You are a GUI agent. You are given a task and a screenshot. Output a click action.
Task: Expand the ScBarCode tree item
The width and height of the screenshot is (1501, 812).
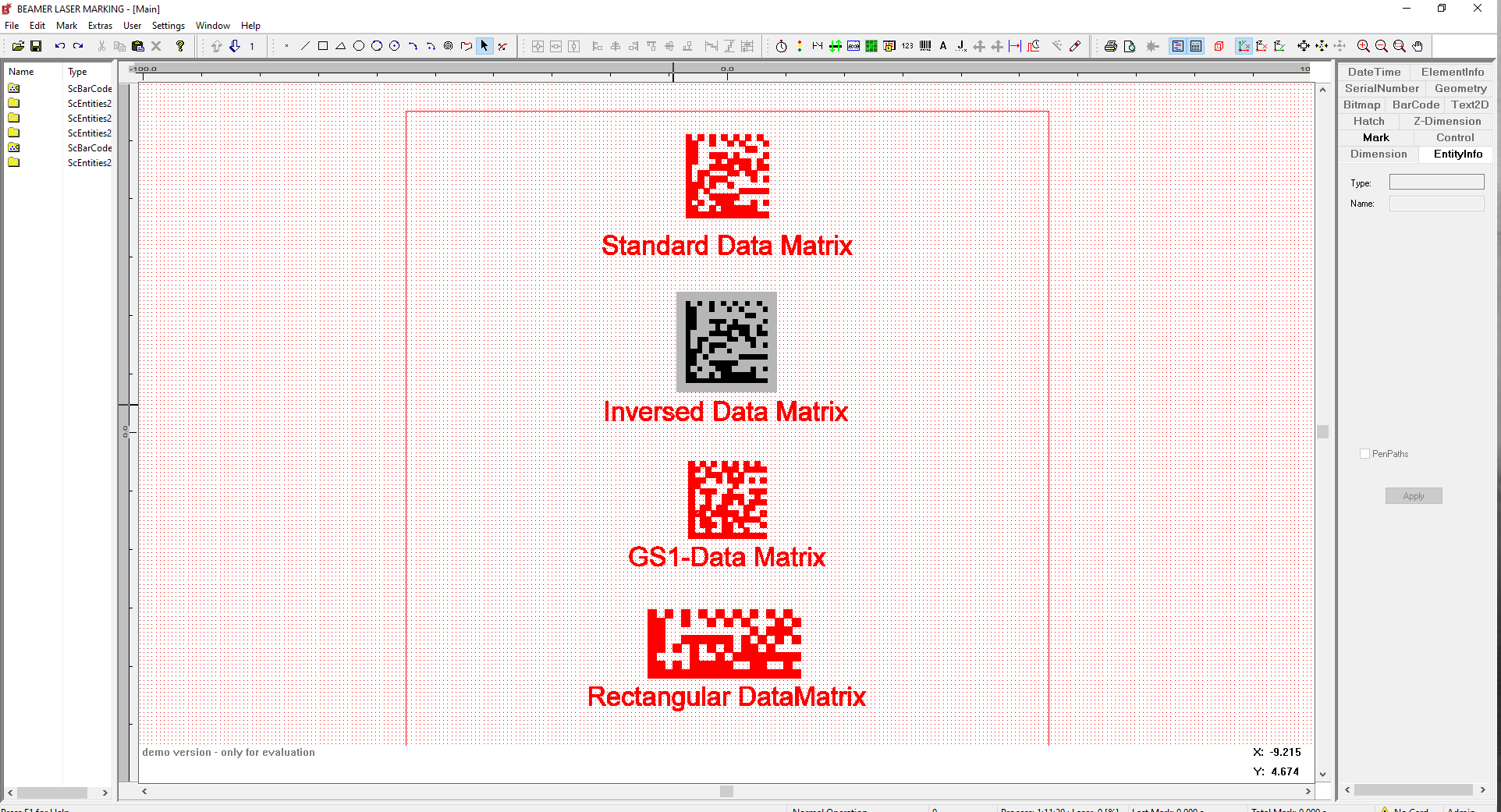coord(13,88)
